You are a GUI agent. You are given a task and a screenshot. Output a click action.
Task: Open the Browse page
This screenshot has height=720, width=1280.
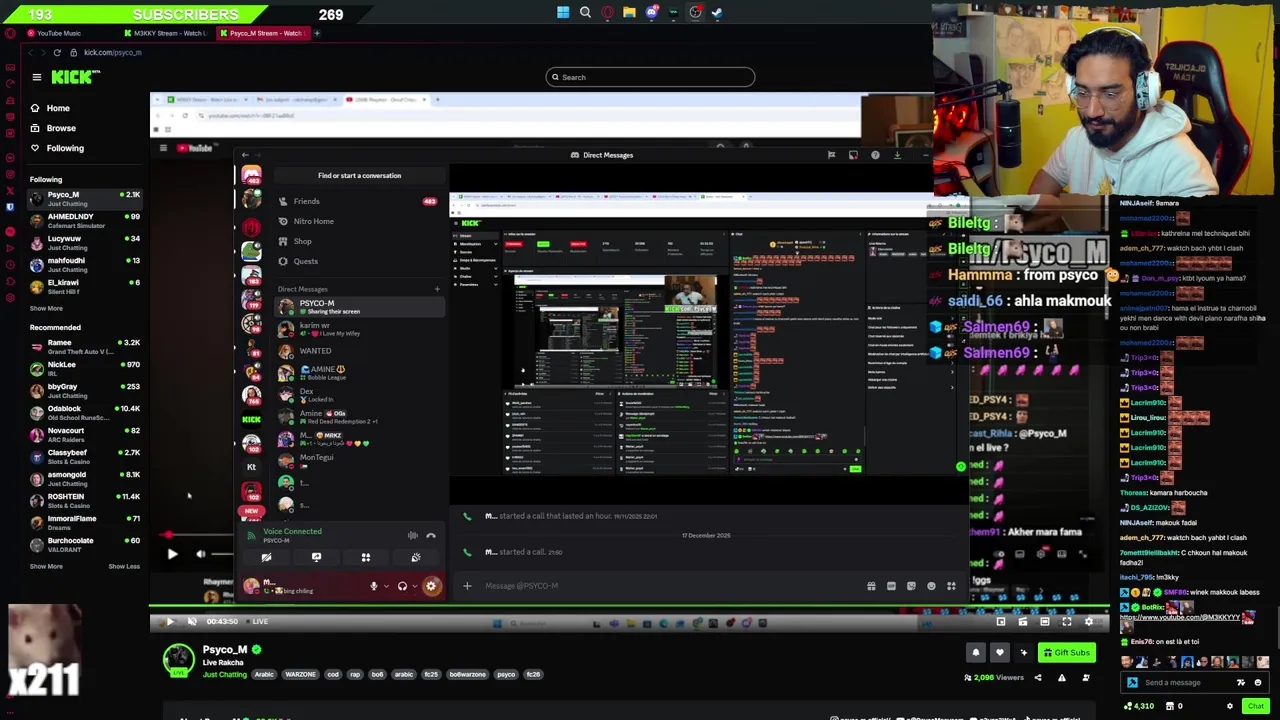(60, 128)
